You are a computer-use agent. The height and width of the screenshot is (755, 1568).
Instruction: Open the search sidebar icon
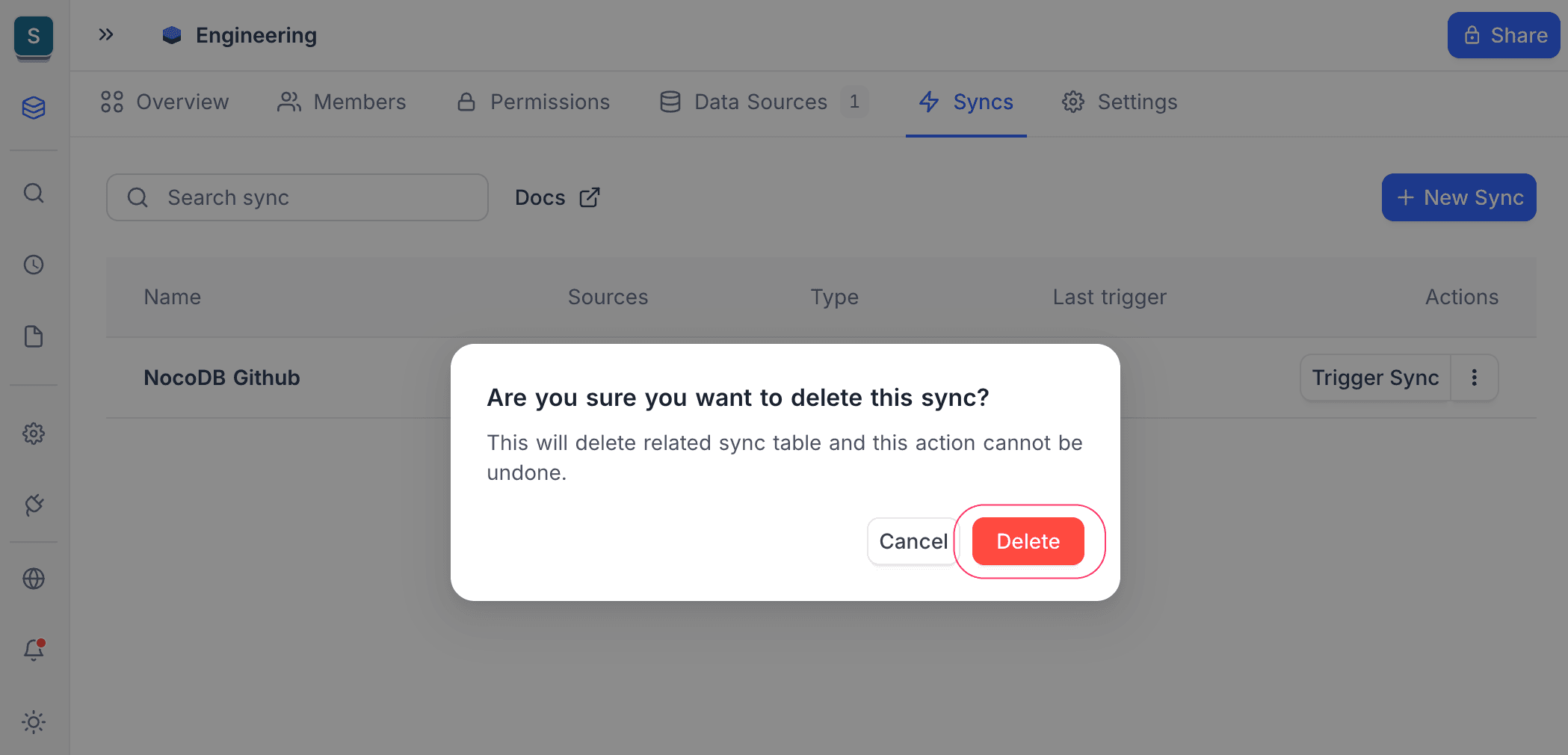coord(34,193)
